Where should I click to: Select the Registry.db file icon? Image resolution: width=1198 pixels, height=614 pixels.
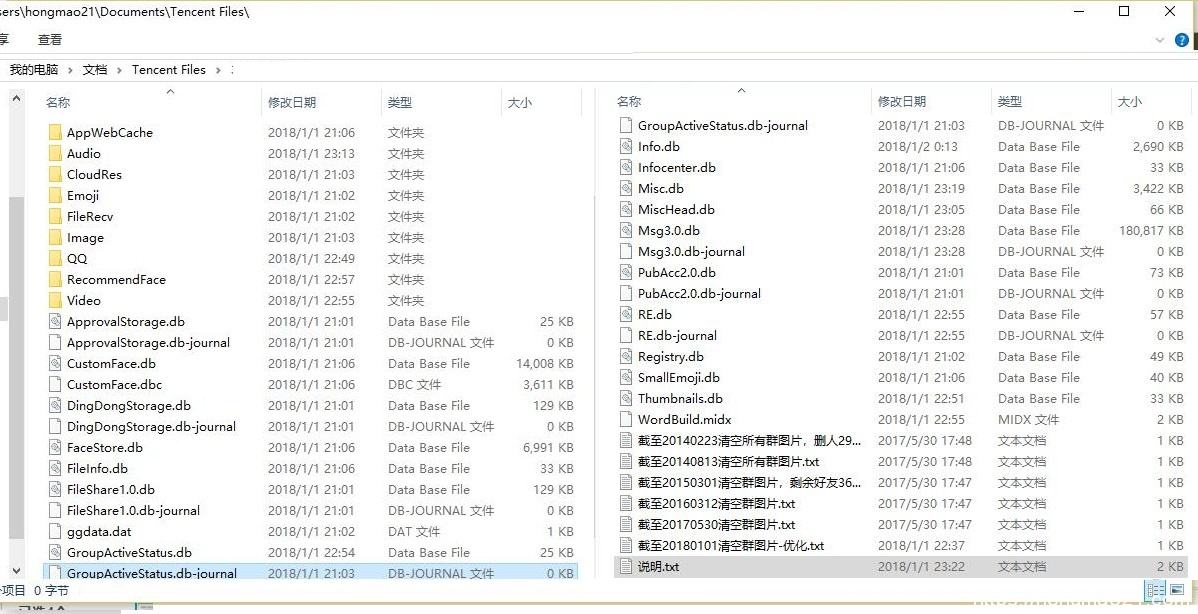coord(626,357)
